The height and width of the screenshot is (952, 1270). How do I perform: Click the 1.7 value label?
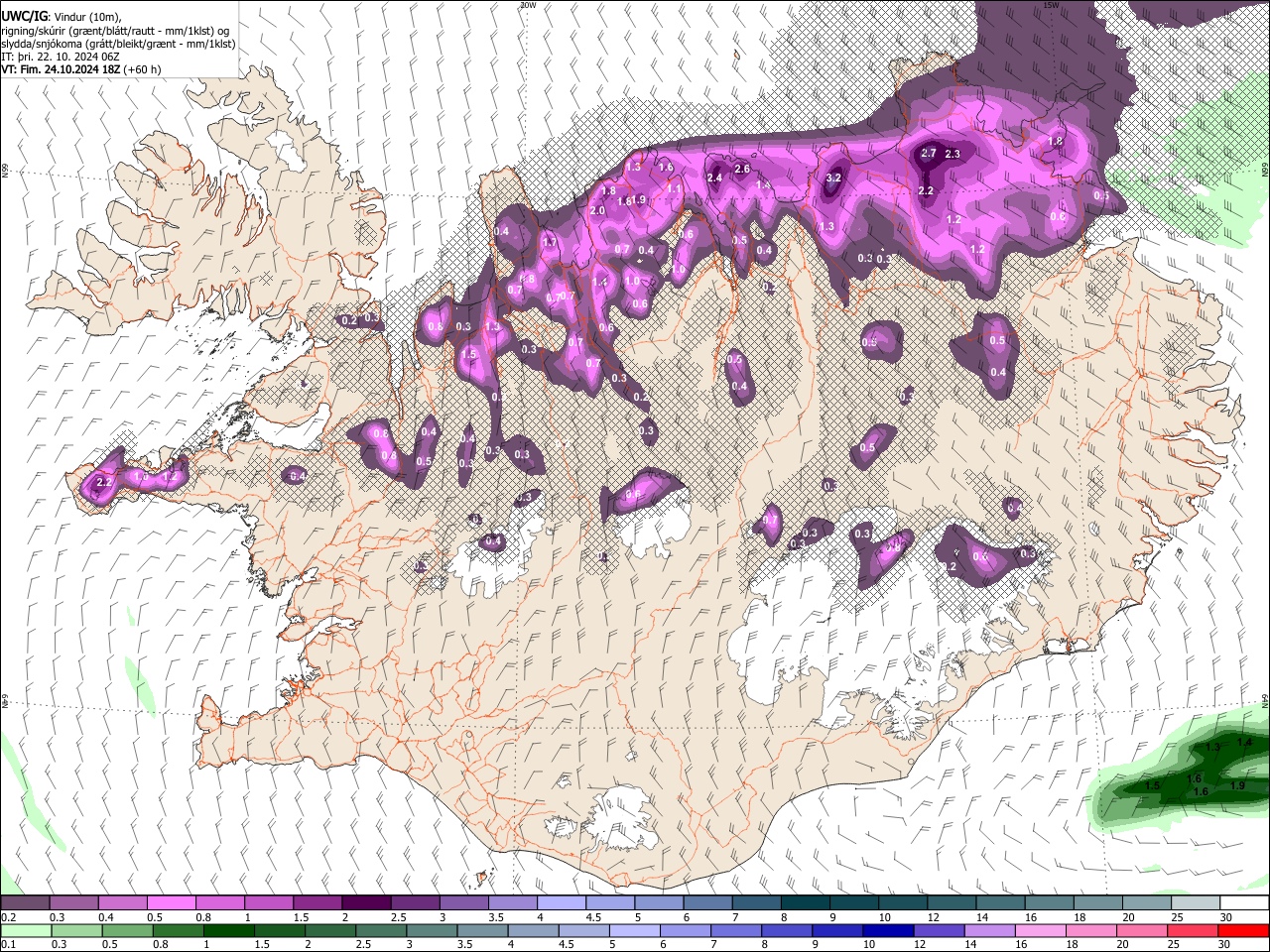pos(551,242)
